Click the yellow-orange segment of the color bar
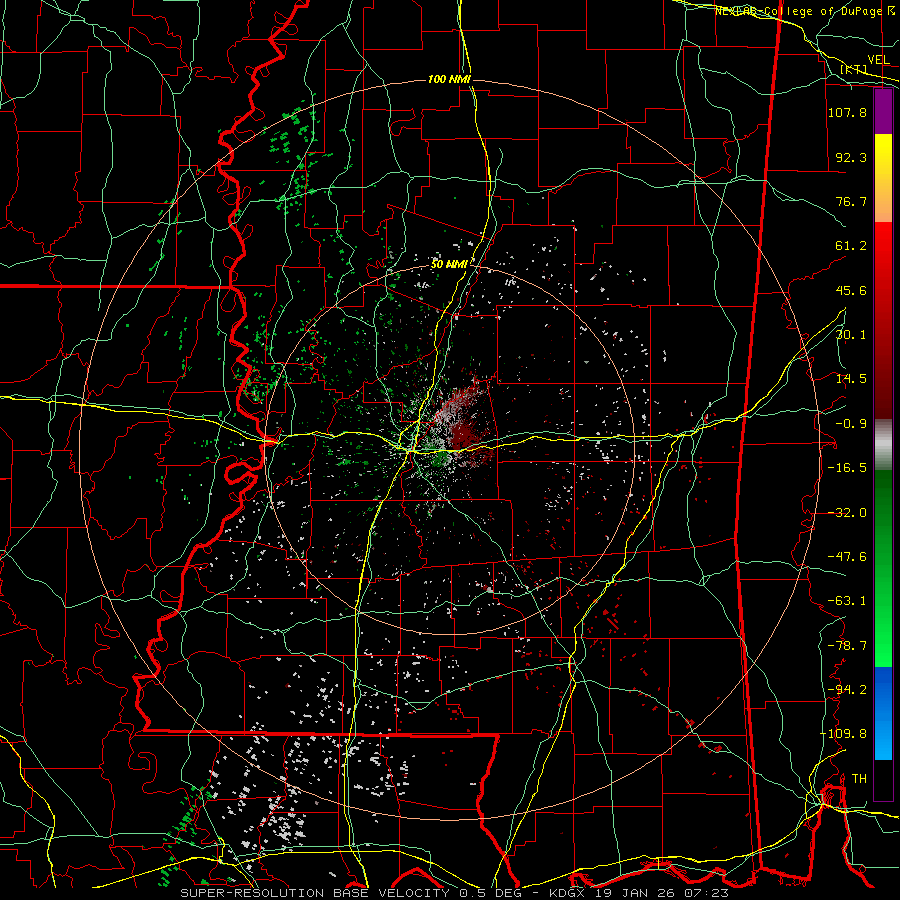 click(x=883, y=178)
